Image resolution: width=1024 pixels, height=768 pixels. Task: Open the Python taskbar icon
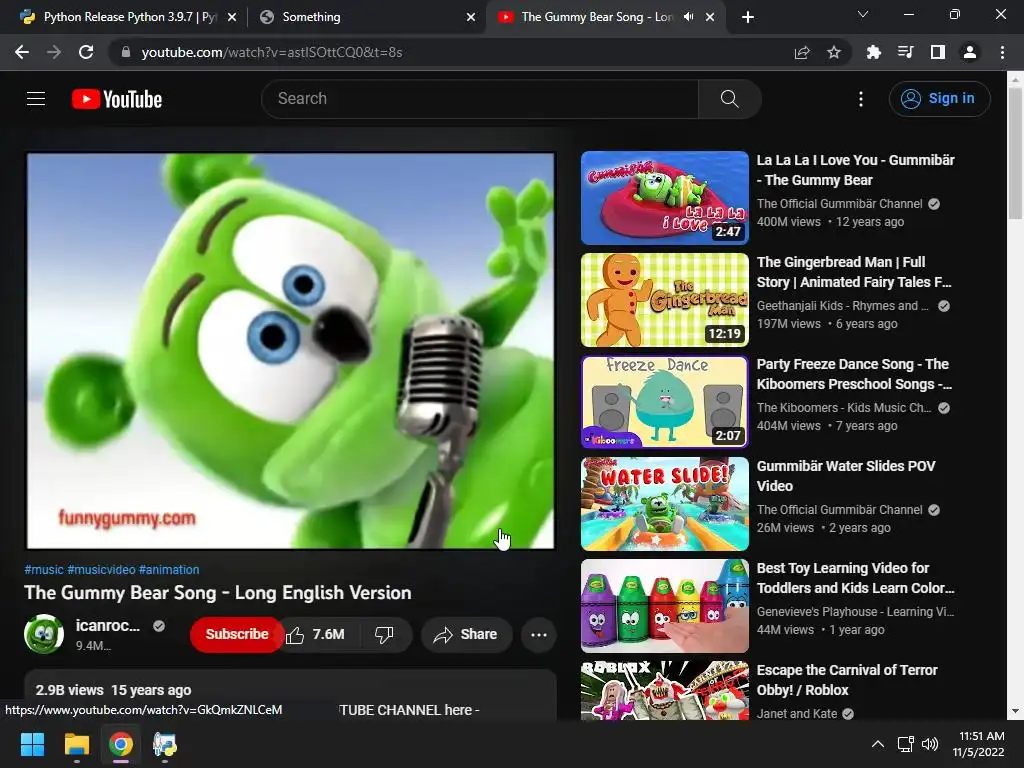pos(165,744)
